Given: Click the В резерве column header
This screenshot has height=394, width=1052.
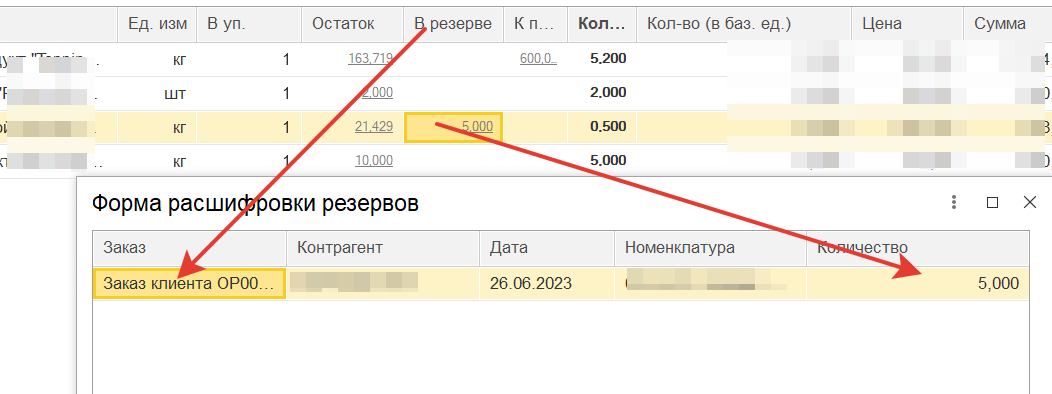Looking at the screenshot, I should click(x=454, y=24).
